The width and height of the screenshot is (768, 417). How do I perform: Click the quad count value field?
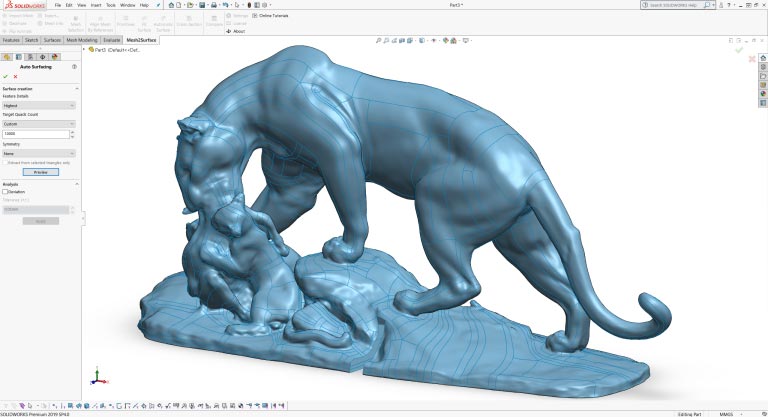point(34,134)
